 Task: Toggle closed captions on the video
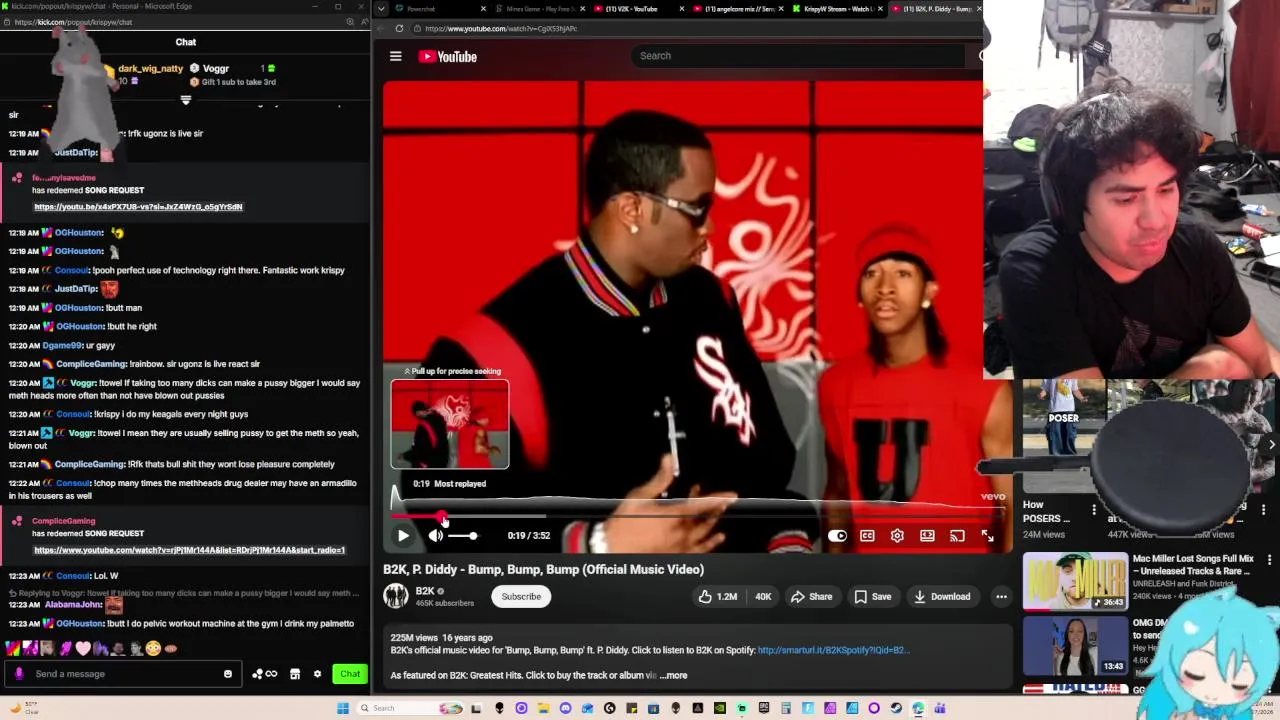point(867,536)
